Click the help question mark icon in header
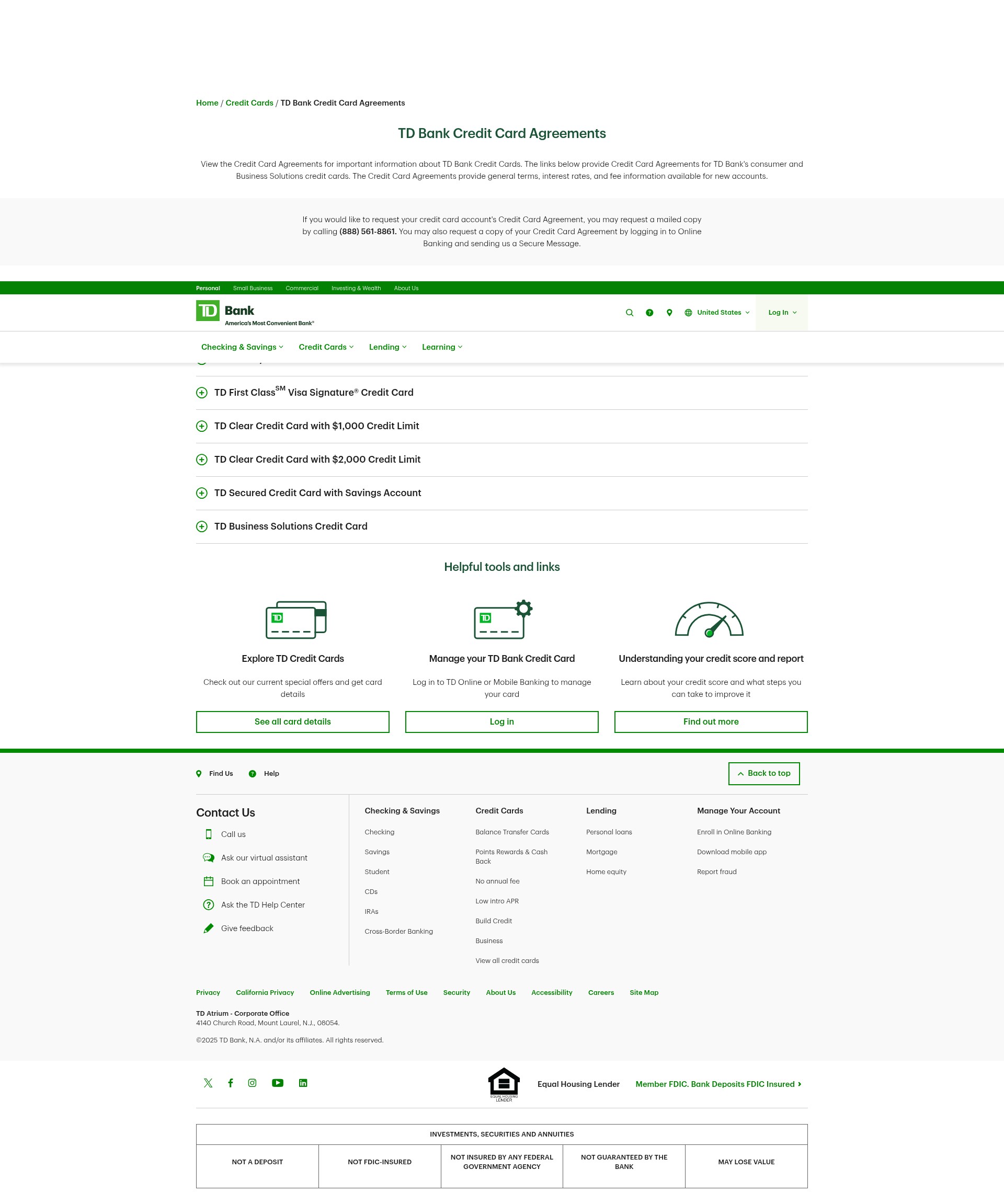The height and width of the screenshot is (1204, 1004). click(649, 313)
